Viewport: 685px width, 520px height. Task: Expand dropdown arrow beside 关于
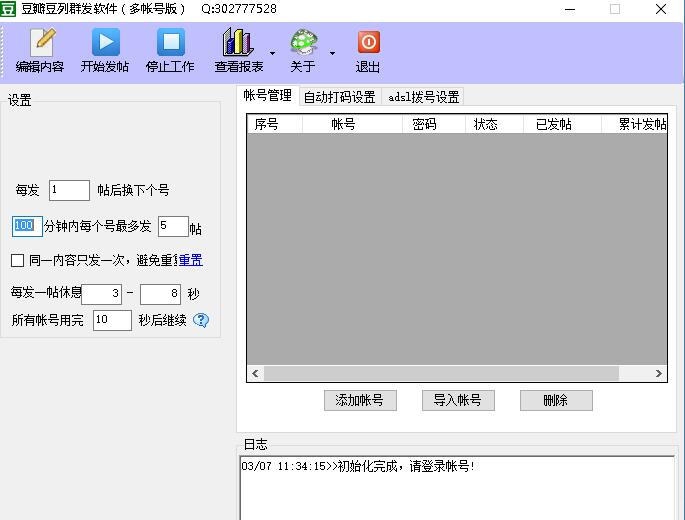pyautogui.click(x=332, y=53)
